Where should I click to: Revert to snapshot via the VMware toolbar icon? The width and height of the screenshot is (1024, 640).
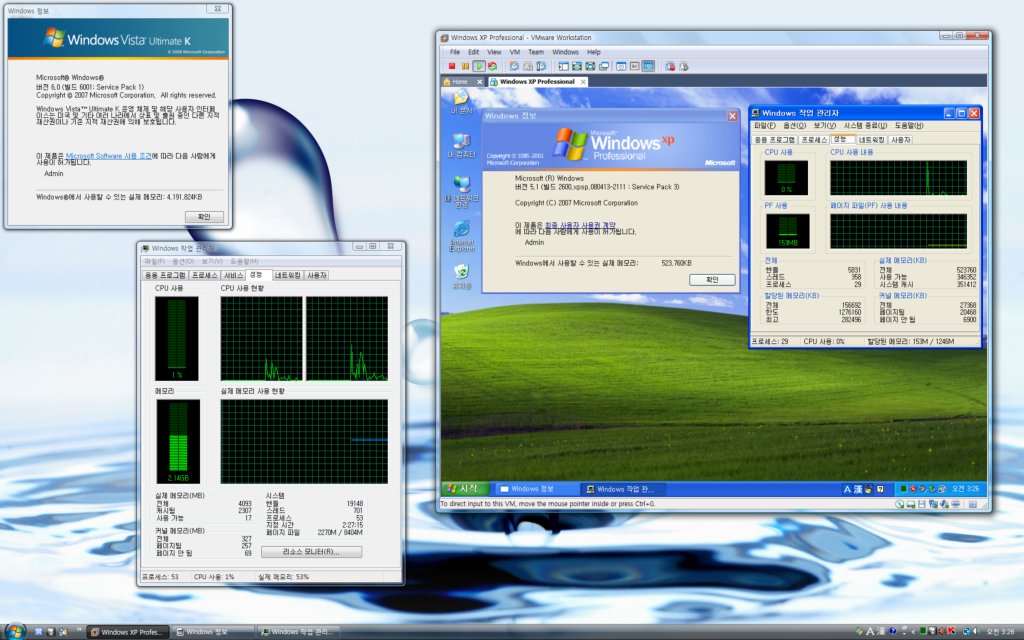pyautogui.click(x=528, y=66)
